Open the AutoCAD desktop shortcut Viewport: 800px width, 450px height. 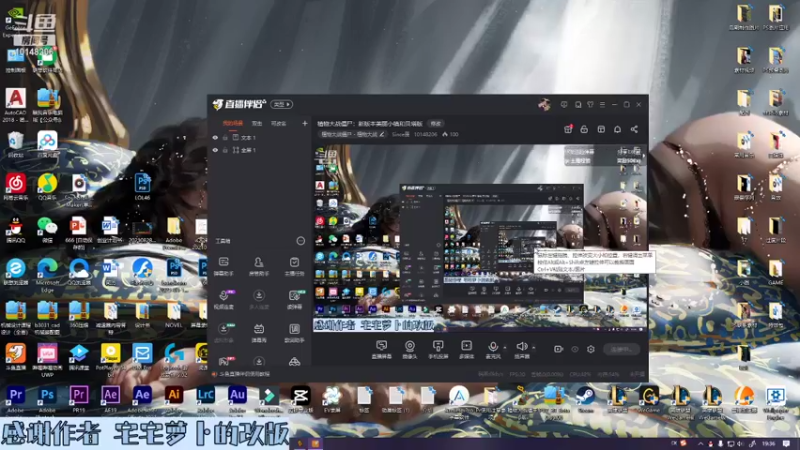tap(15, 105)
